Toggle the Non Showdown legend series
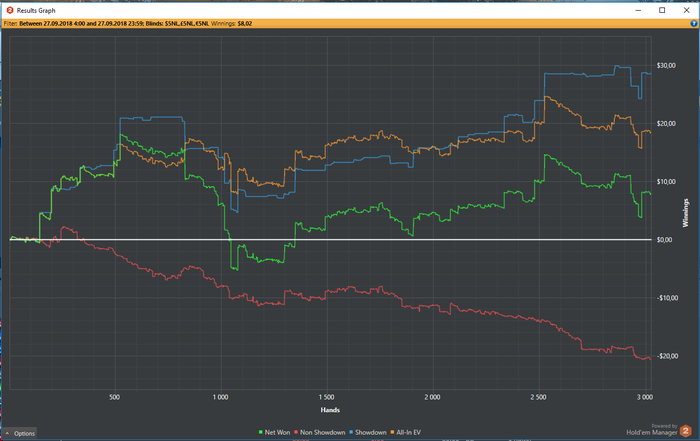 319,432
